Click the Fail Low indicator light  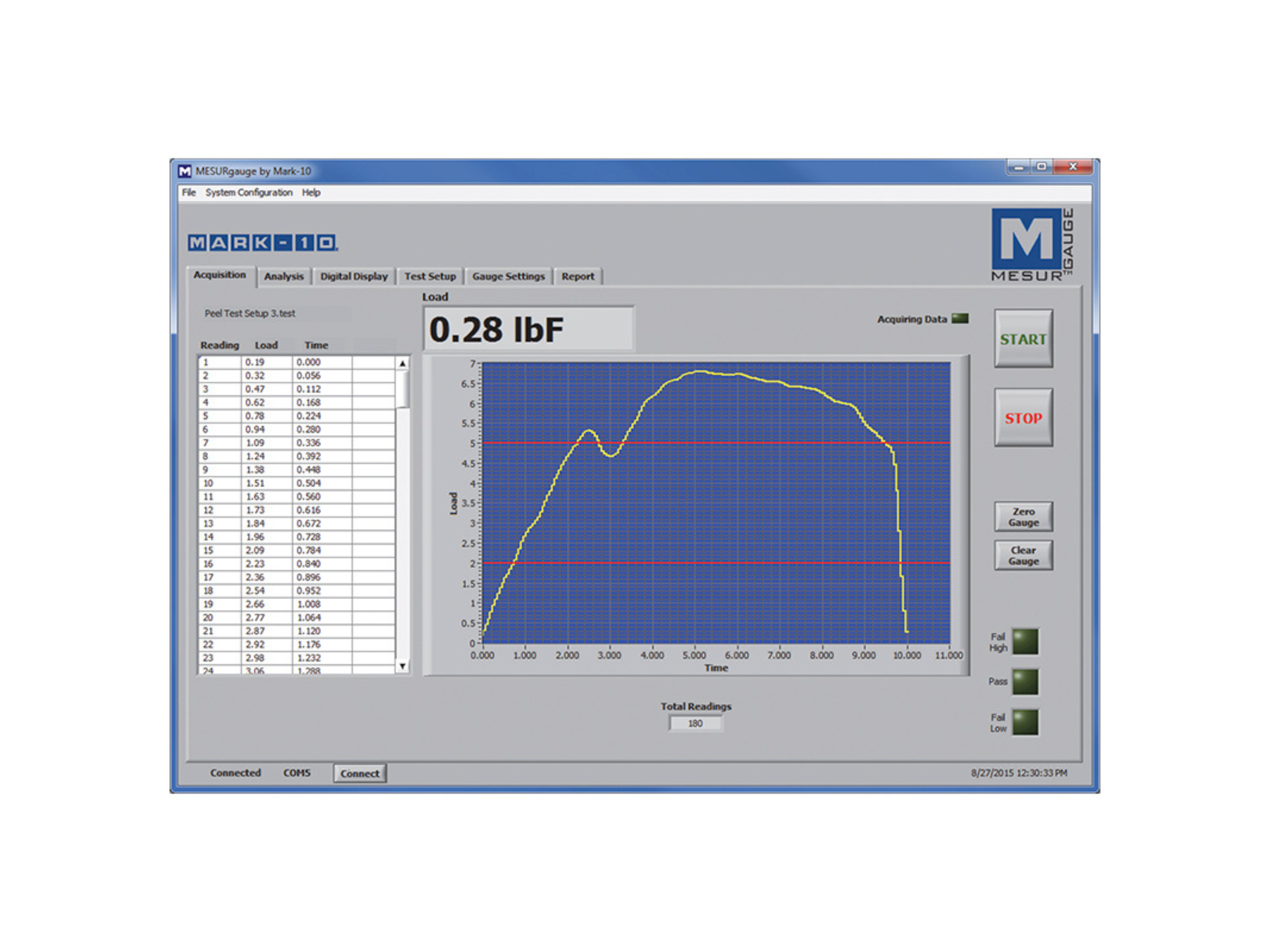pos(1025,721)
